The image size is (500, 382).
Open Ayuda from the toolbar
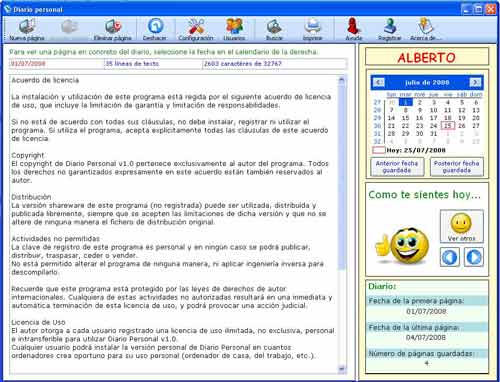point(354,29)
